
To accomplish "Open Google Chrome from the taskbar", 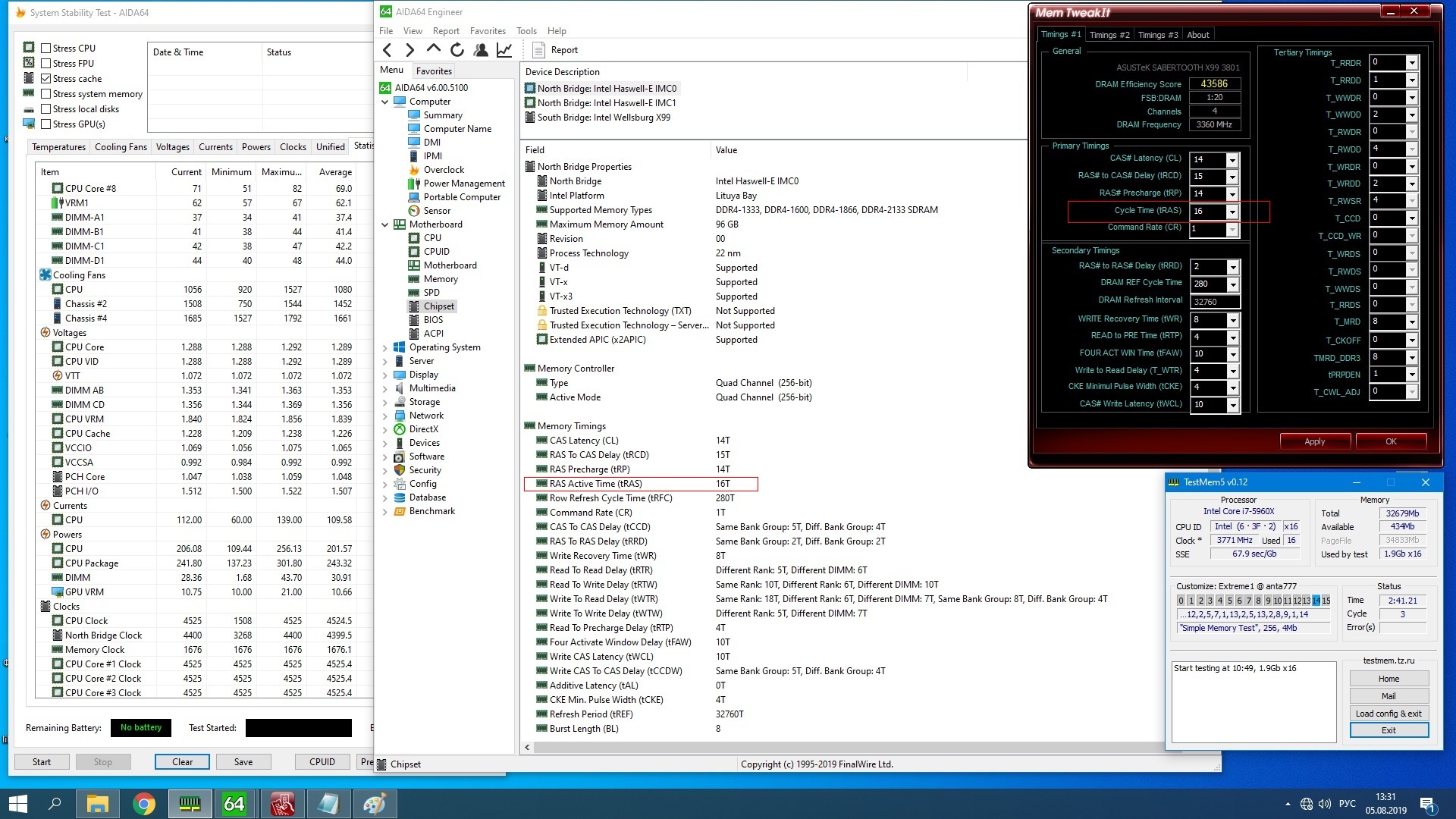I will tap(144, 804).
